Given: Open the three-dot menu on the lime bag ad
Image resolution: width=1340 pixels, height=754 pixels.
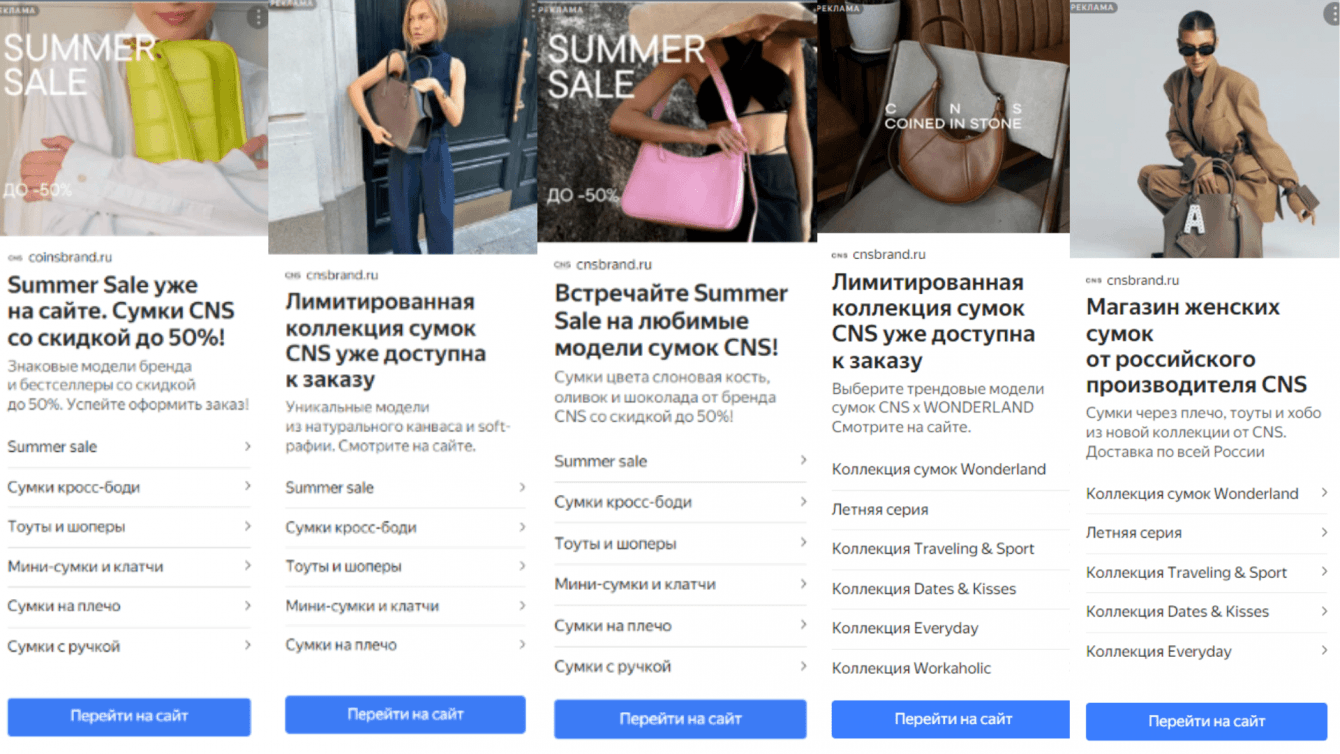Looking at the screenshot, I should (x=257, y=17).
